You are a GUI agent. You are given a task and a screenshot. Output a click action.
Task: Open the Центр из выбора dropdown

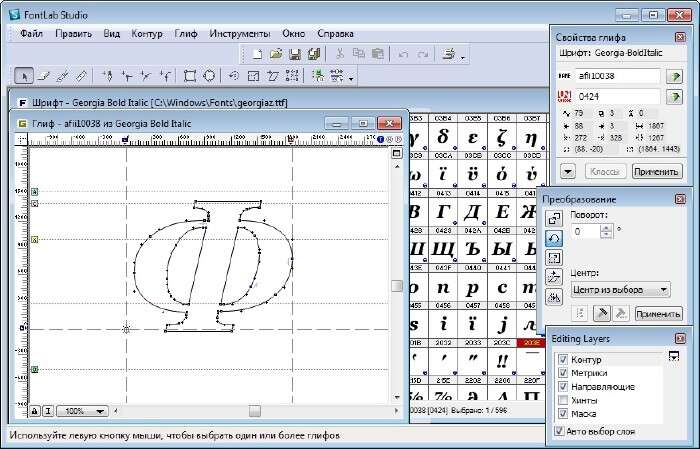pyautogui.click(x=621, y=290)
